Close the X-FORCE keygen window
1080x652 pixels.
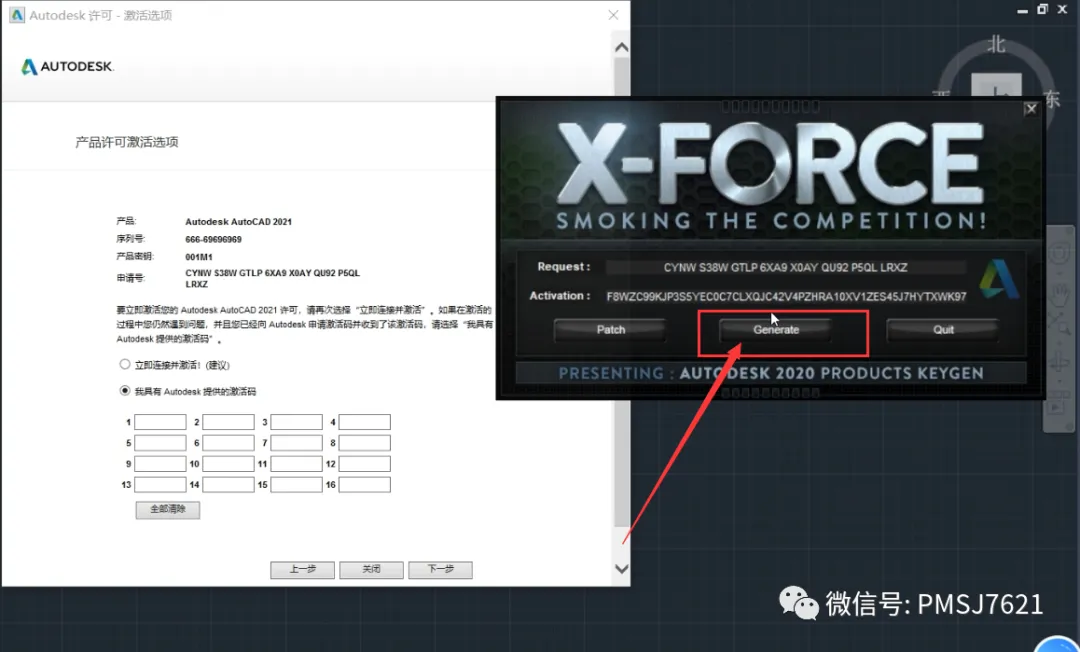pyautogui.click(x=1030, y=108)
